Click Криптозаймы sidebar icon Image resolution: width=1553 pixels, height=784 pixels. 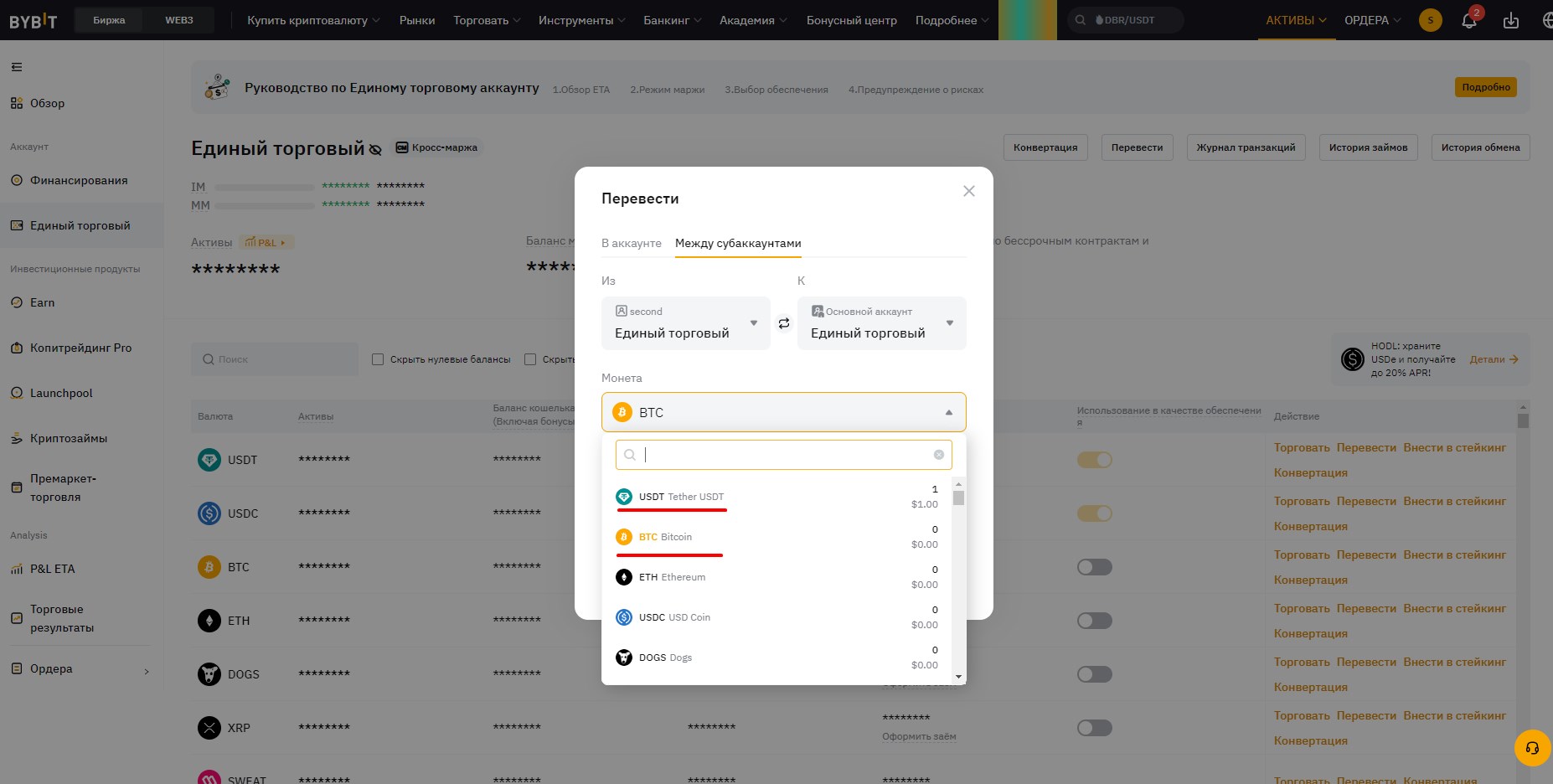coord(17,438)
